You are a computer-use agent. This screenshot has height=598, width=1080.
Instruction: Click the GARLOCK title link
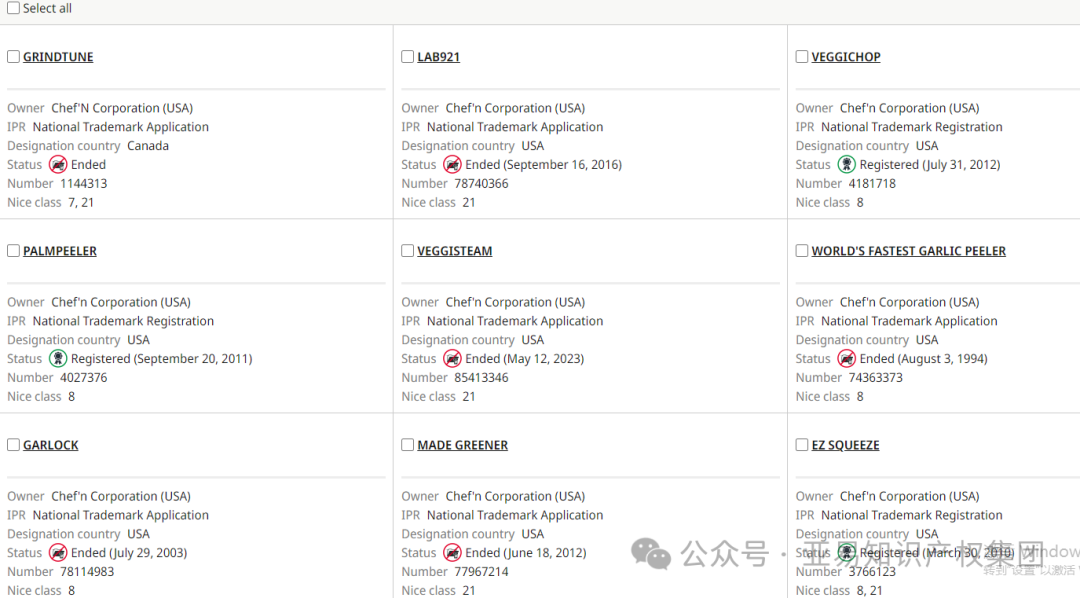click(x=50, y=446)
